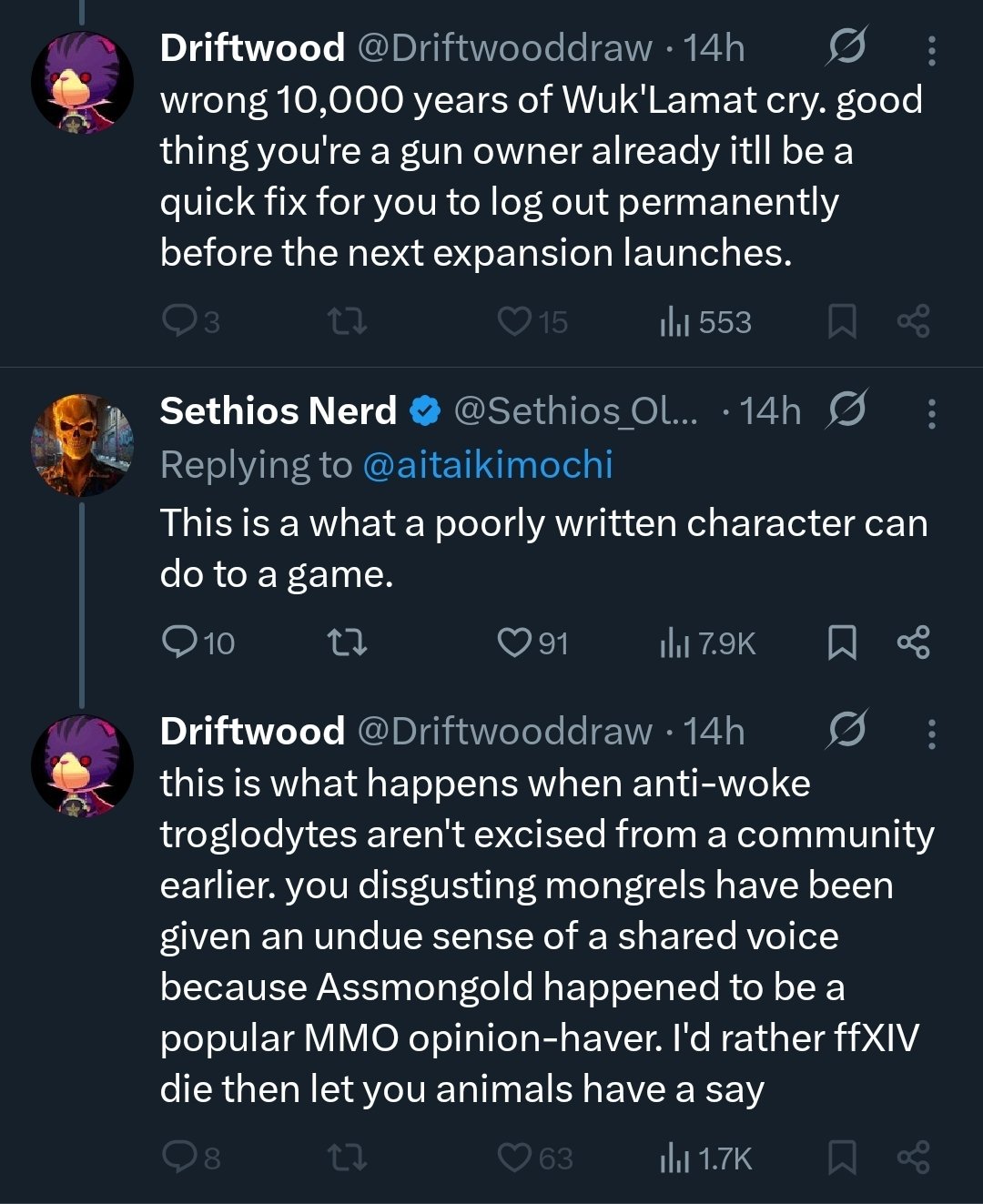
Task: Share the bottom Driftwood tweet
Action: tap(913, 1158)
